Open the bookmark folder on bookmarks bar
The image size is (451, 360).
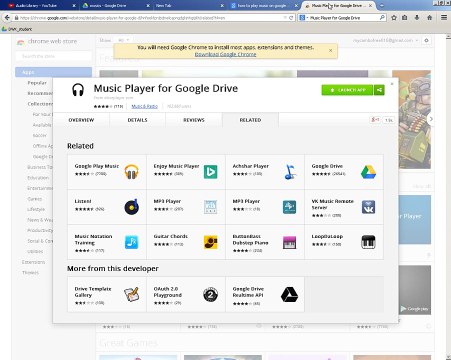[17, 29]
